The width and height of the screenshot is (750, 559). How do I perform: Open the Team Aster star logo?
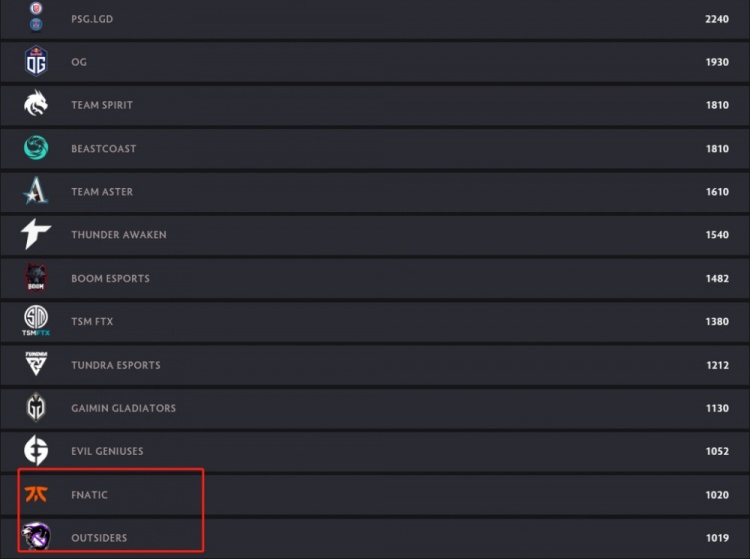click(x=36, y=190)
